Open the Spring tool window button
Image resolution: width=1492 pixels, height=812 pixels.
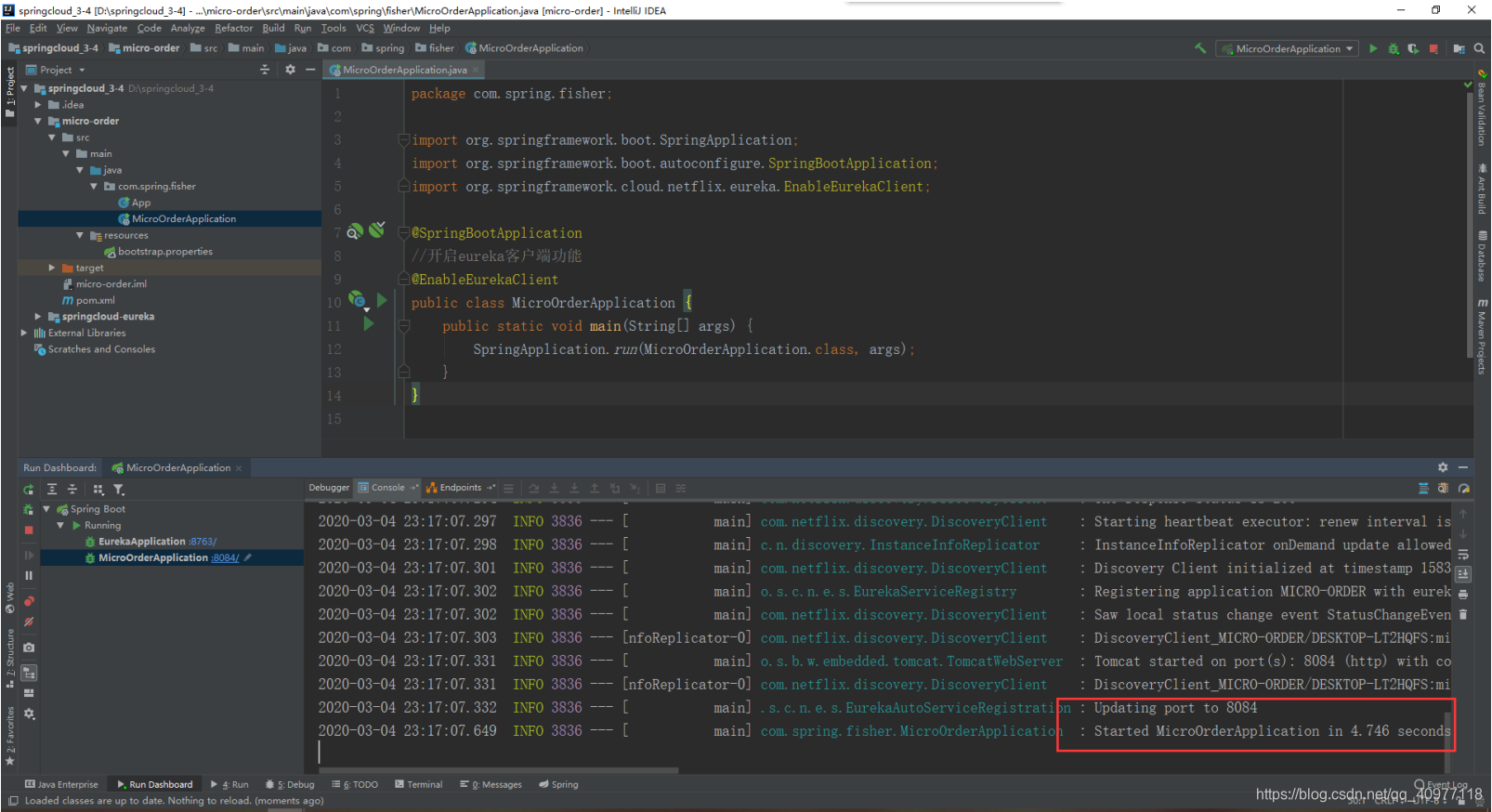pos(558,784)
